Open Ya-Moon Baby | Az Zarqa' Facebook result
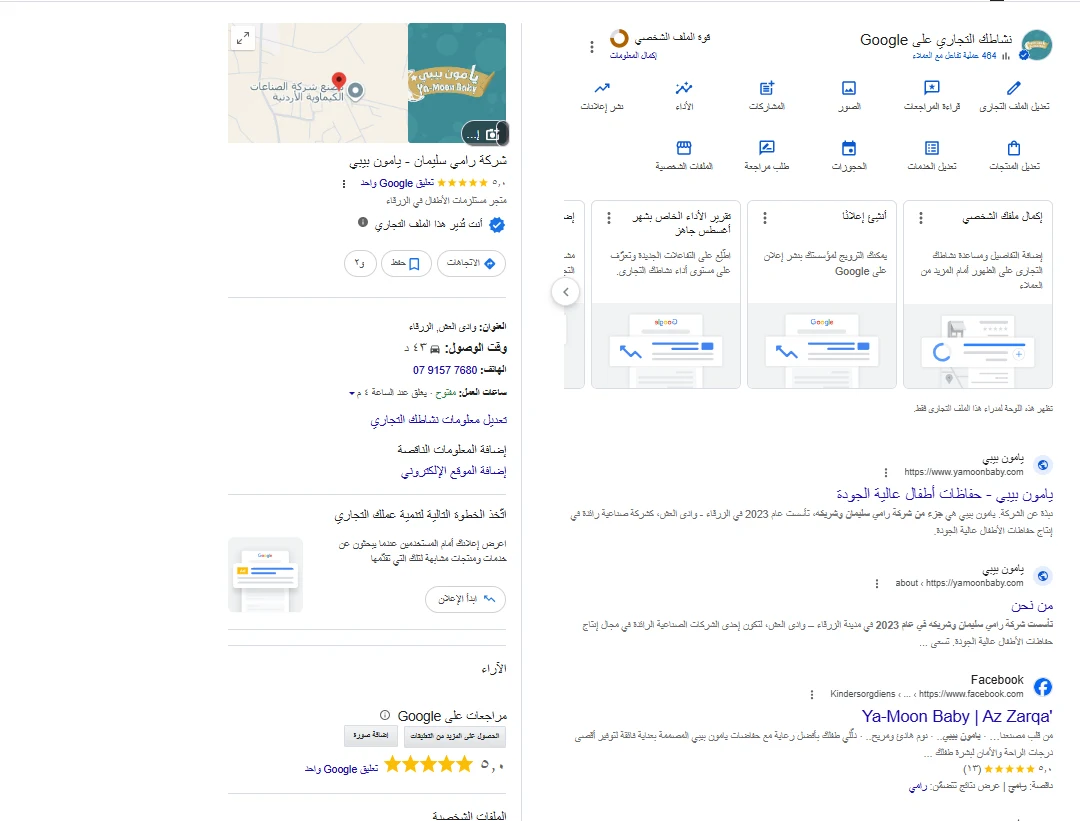 [x=957, y=716]
